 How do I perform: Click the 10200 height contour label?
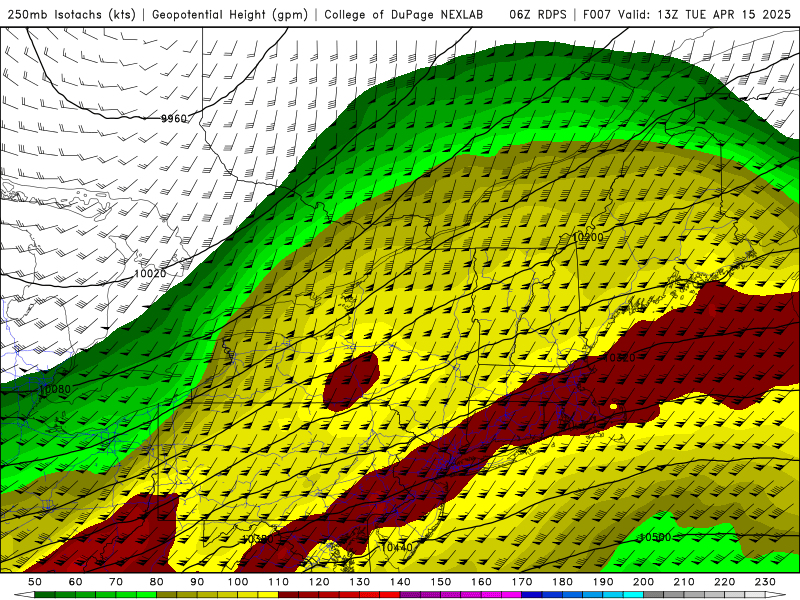tap(587, 237)
